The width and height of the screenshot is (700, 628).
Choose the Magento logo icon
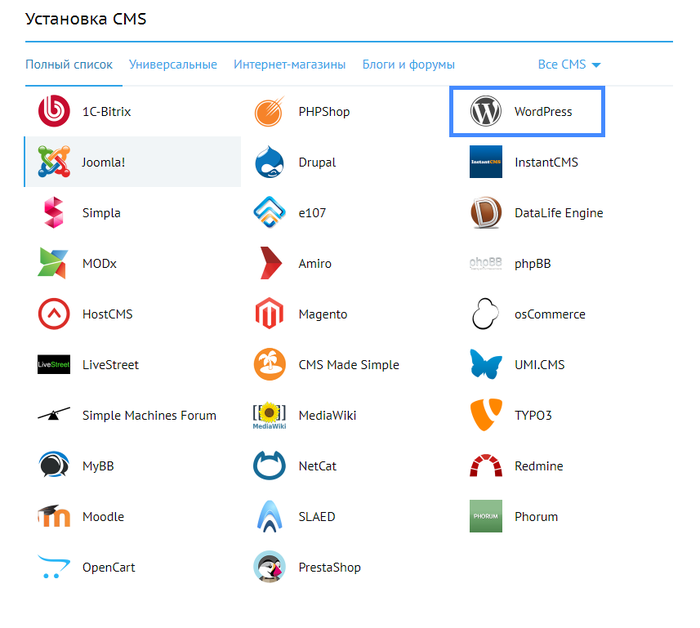click(x=270, y=314)
